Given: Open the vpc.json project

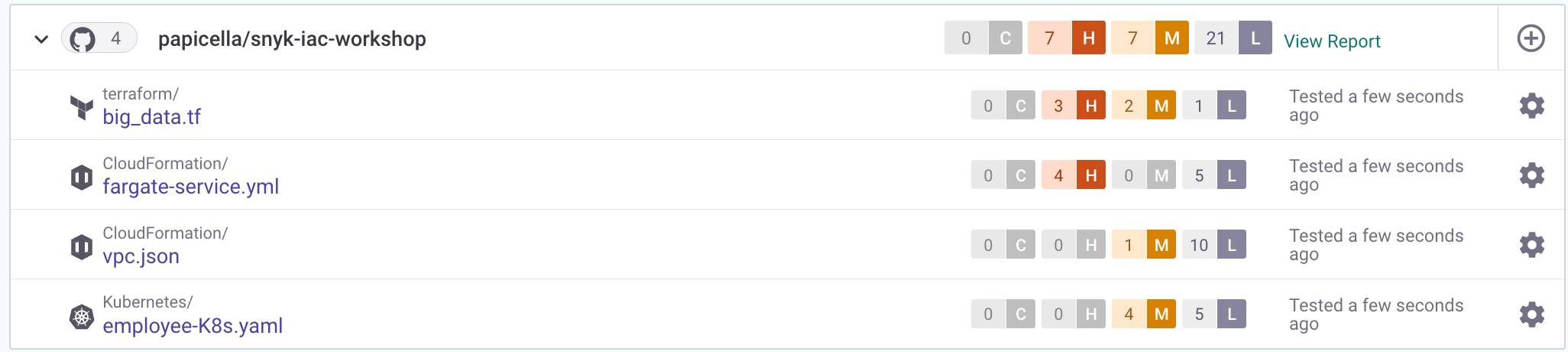Looking at the screenshot, I should tap(141, 256).
